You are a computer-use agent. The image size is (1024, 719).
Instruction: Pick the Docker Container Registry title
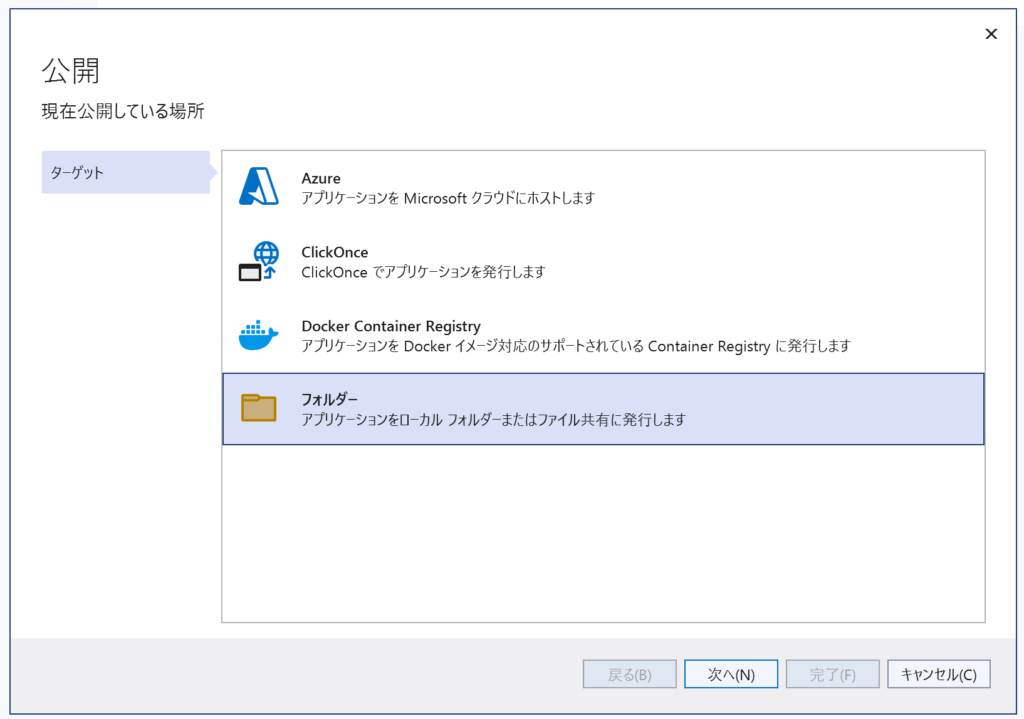[391, 326]
